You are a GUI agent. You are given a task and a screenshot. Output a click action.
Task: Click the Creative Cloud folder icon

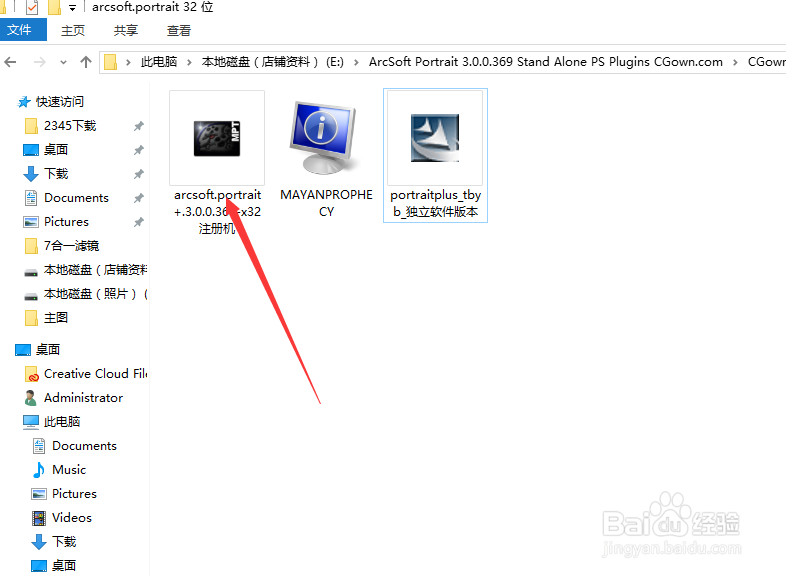[31, 374]
